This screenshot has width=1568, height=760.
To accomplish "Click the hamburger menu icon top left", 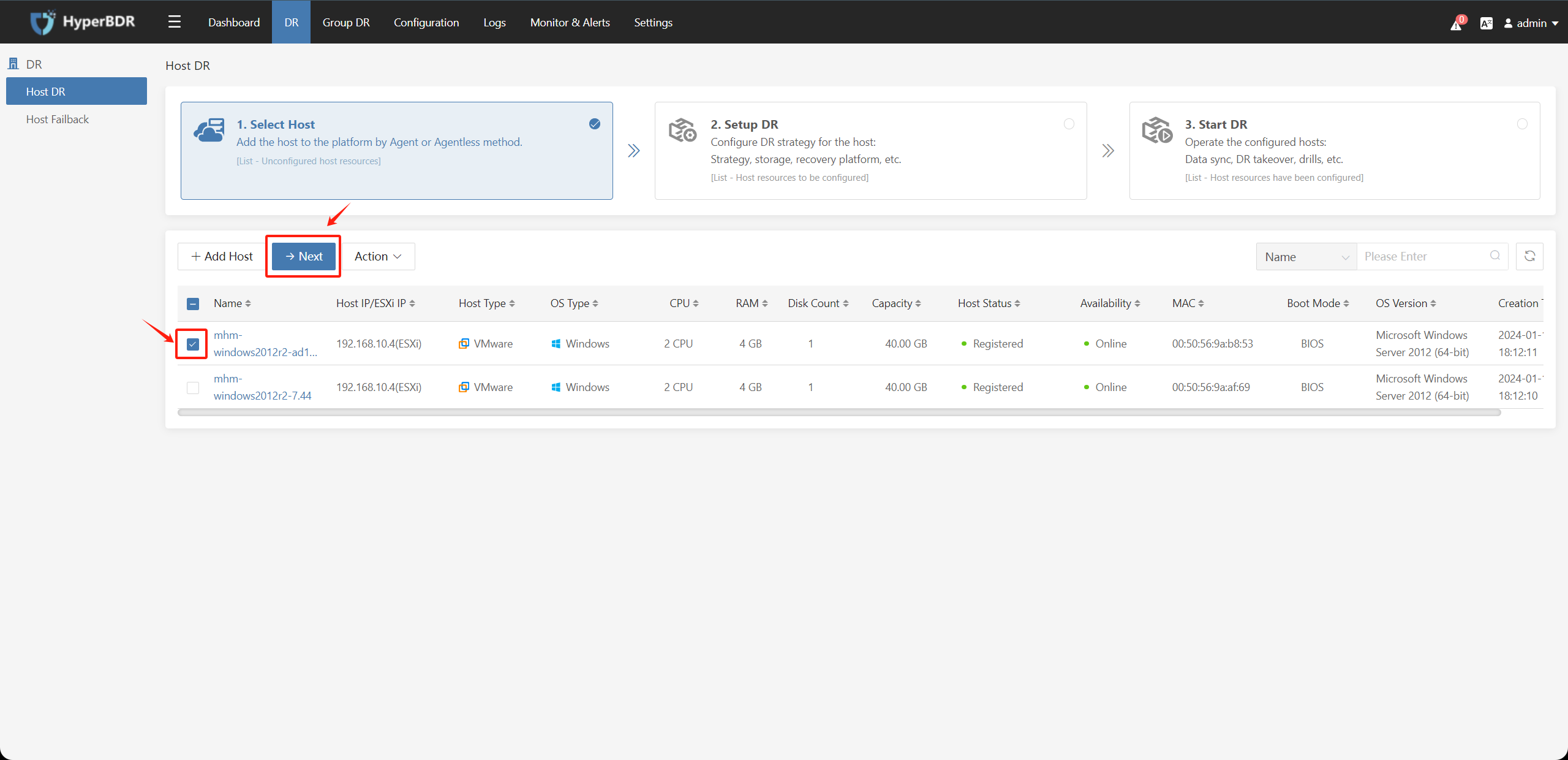I will point(174,21).
